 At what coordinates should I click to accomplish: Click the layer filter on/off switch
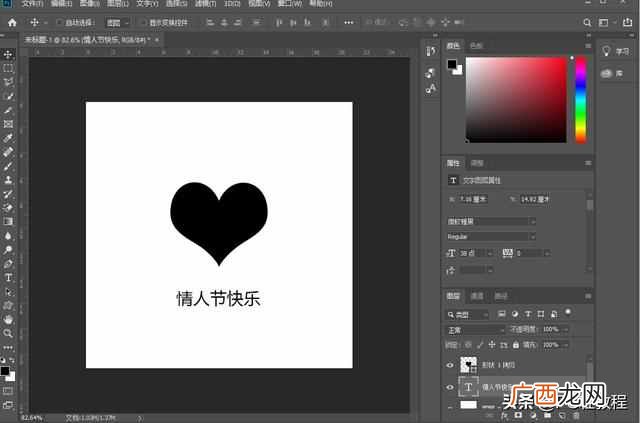click(568, 312)
